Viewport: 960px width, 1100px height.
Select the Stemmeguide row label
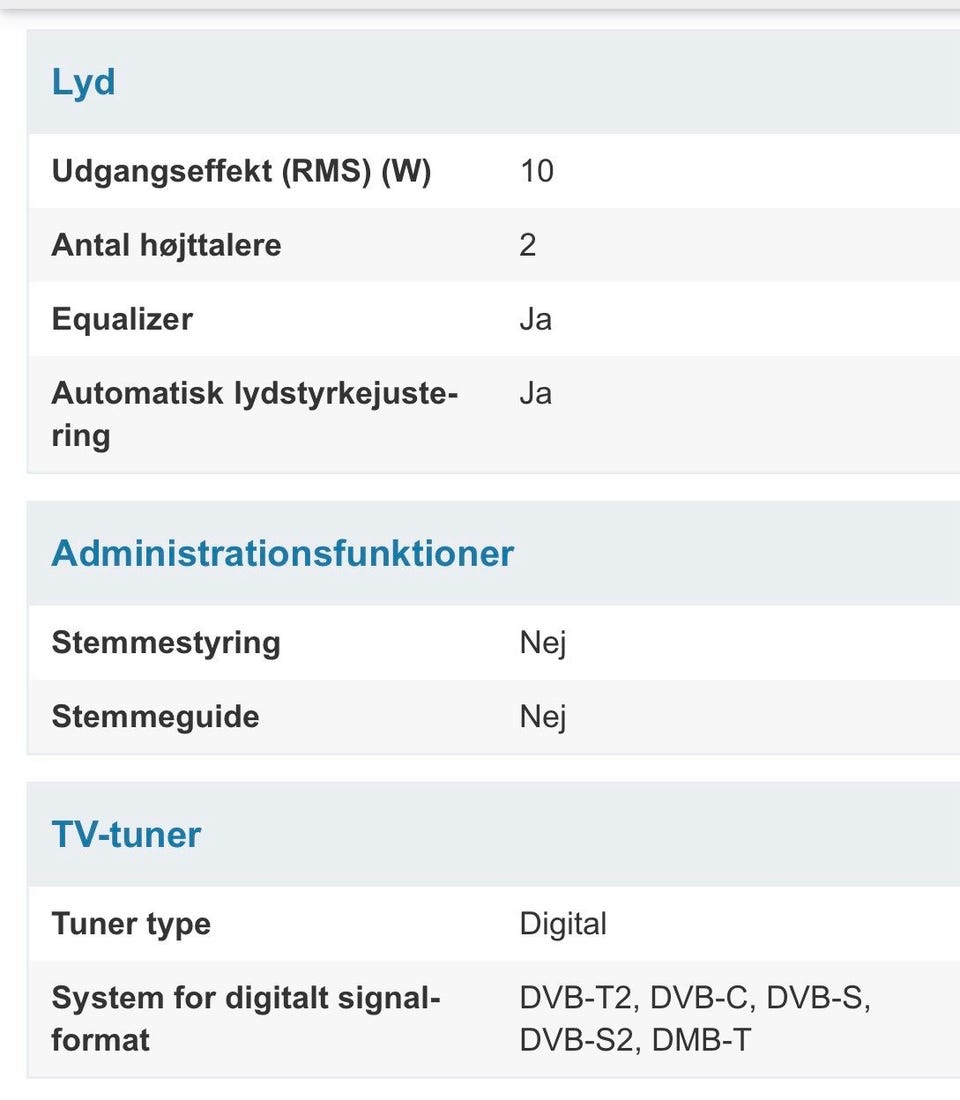pos(155,716)
